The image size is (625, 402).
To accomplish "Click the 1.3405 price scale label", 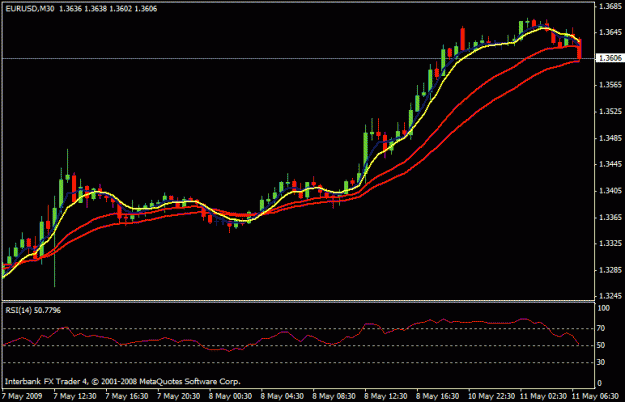I will (611, 191).
